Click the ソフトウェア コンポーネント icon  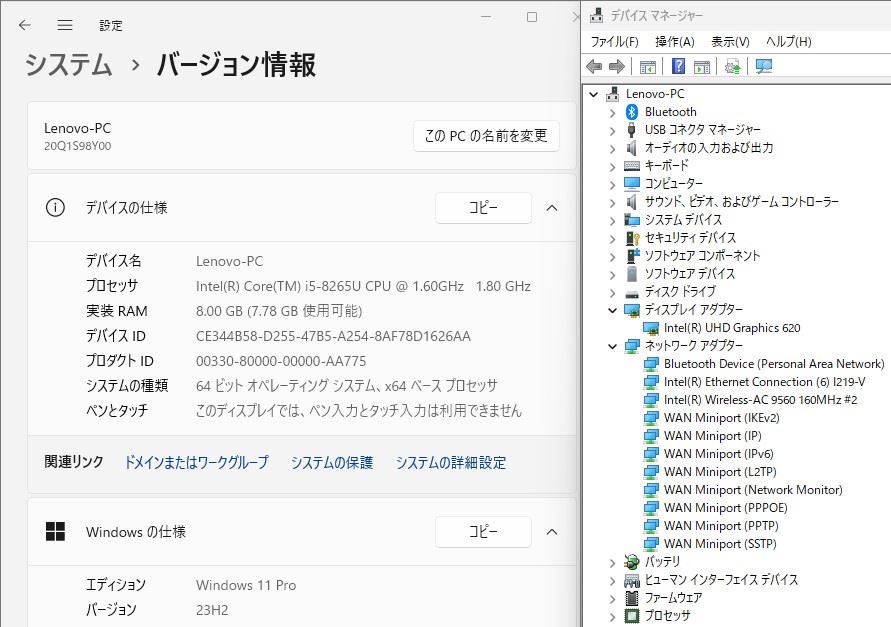632,256
